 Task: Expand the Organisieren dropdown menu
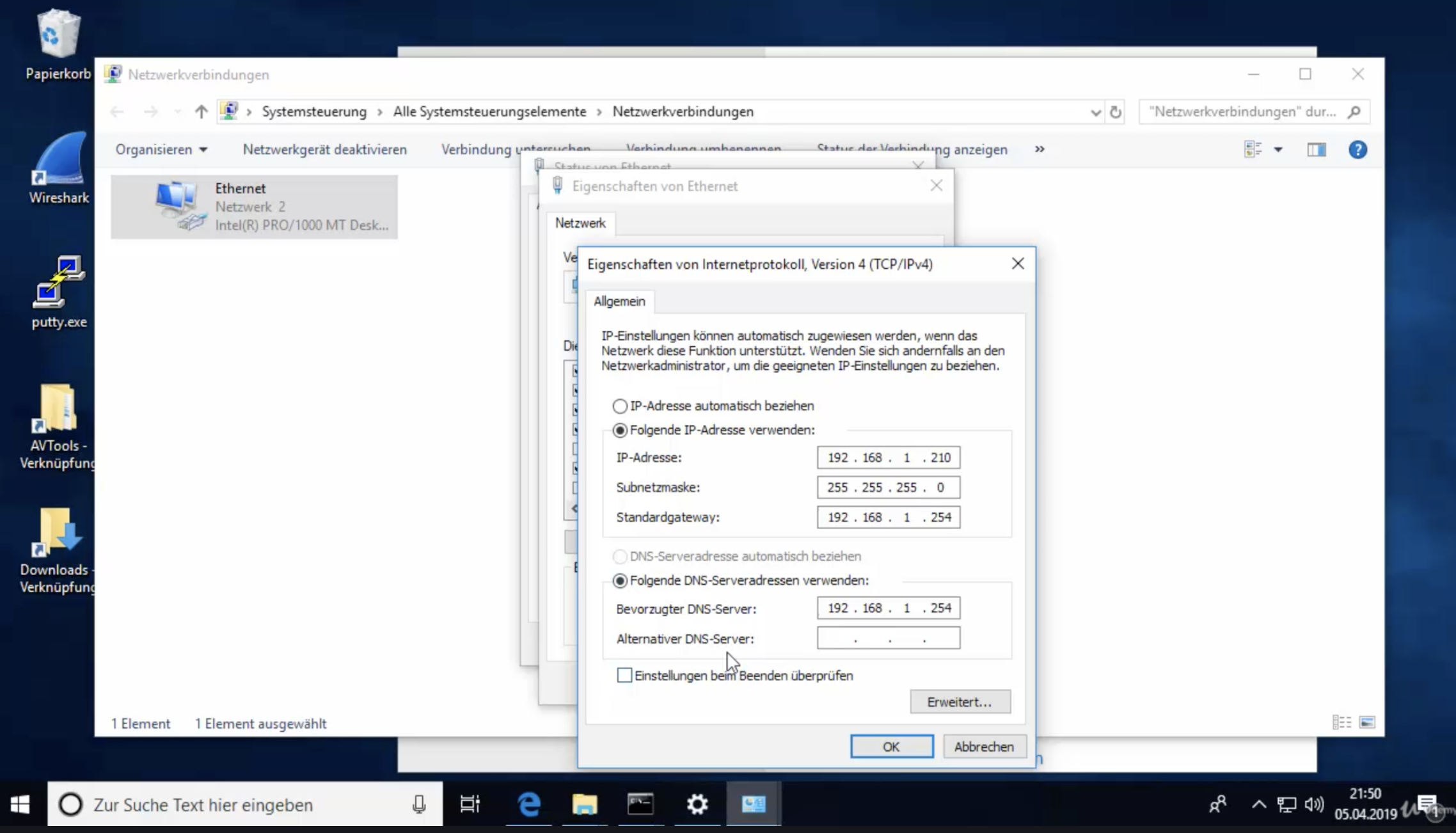[x=161, y=150]
